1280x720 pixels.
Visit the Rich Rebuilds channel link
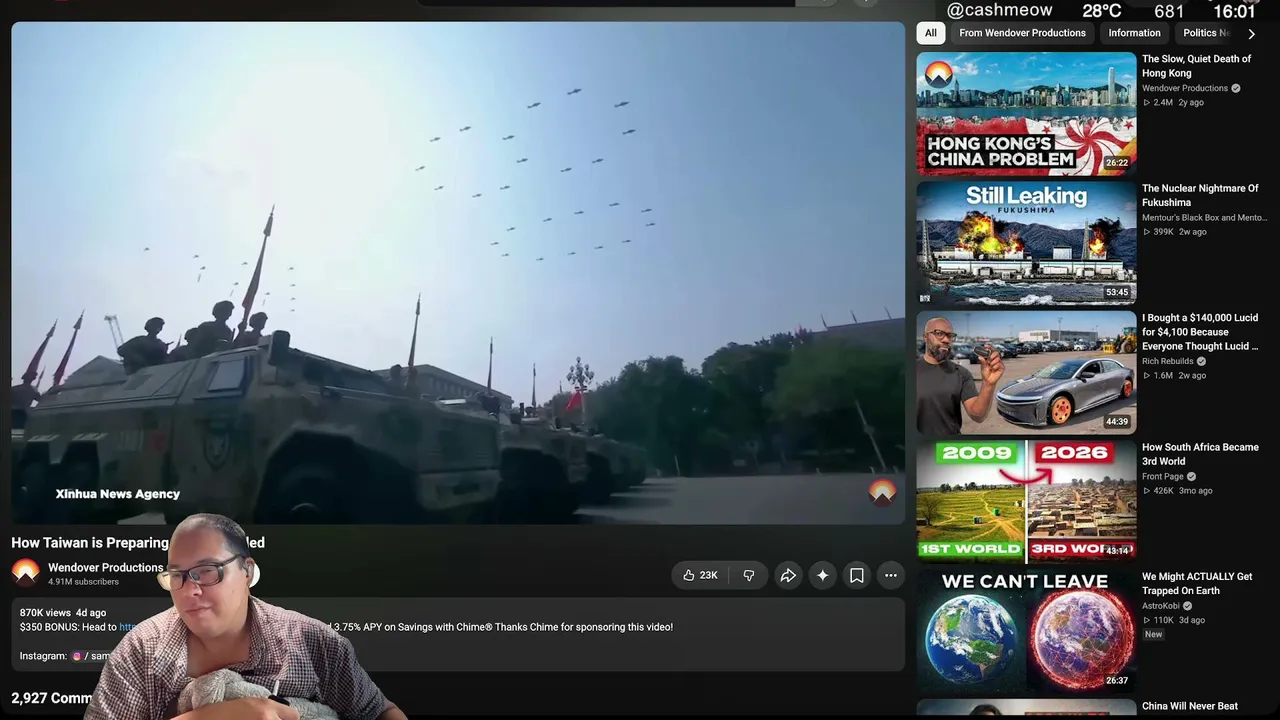1168,361
